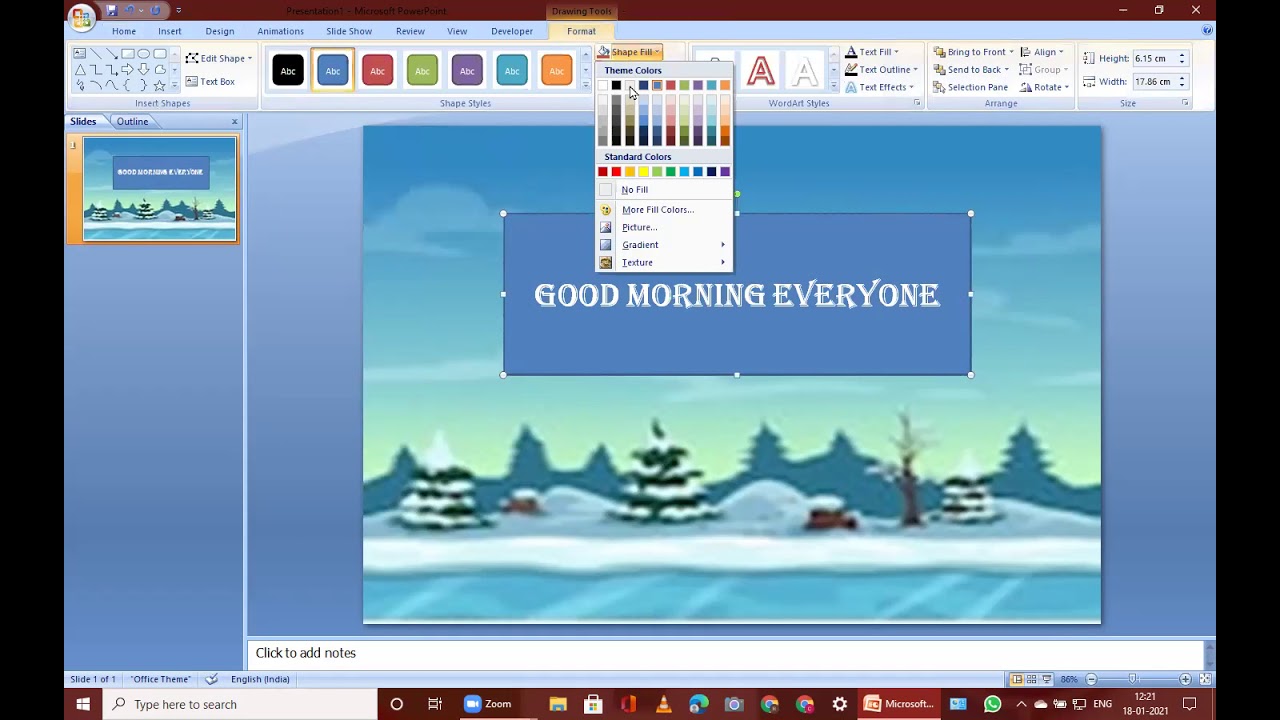
Task: Switch to the Insert ribbon tab
Action: click(169, 31)
